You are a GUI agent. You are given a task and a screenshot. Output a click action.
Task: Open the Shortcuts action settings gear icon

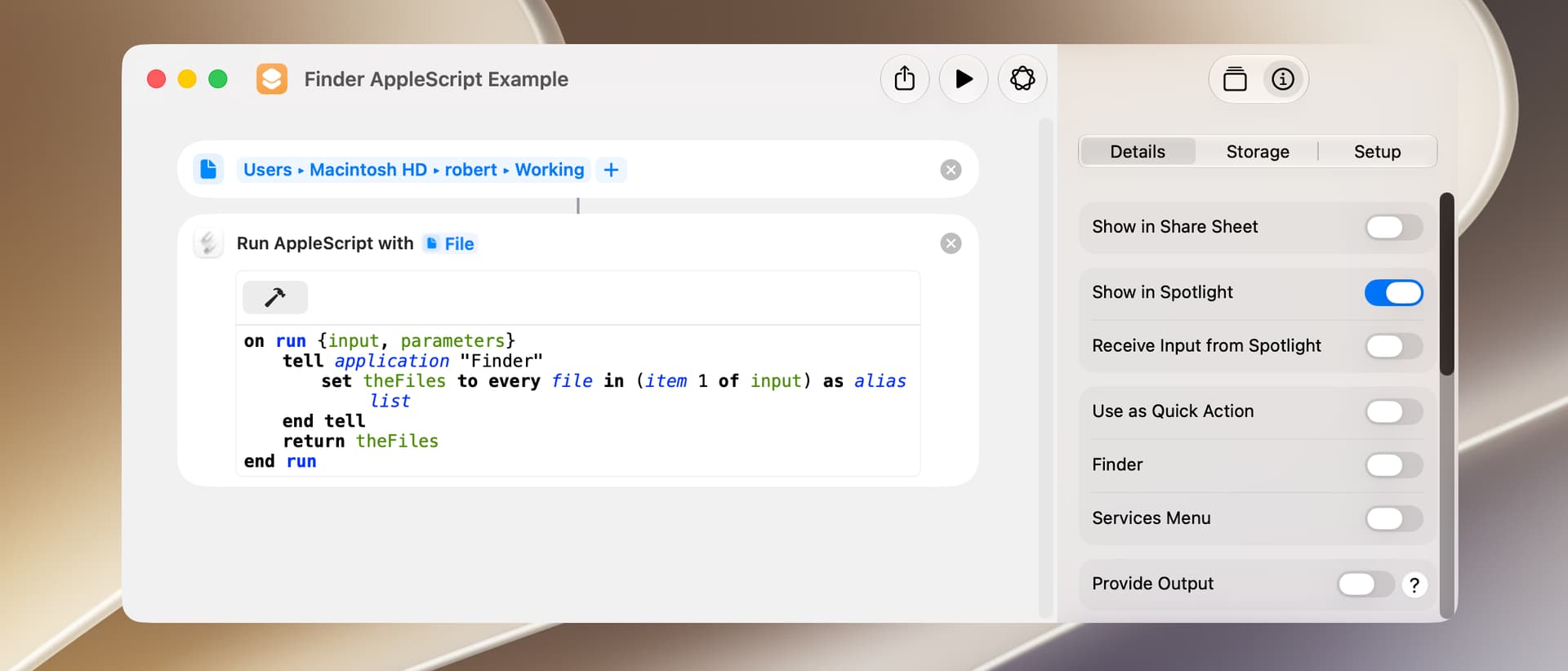(1022, 79)
